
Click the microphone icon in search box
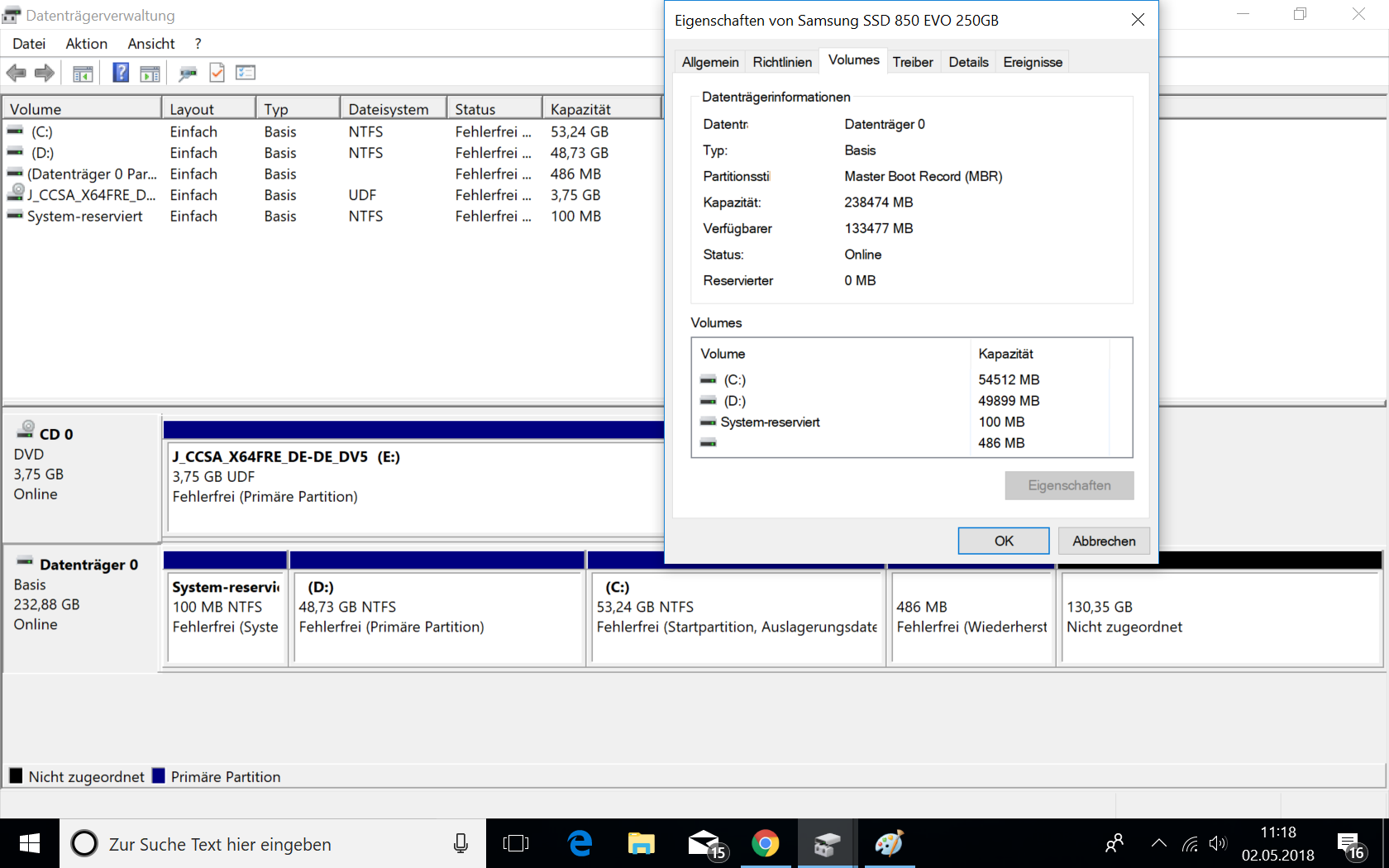pyautogui.click(x=461, y=843)
